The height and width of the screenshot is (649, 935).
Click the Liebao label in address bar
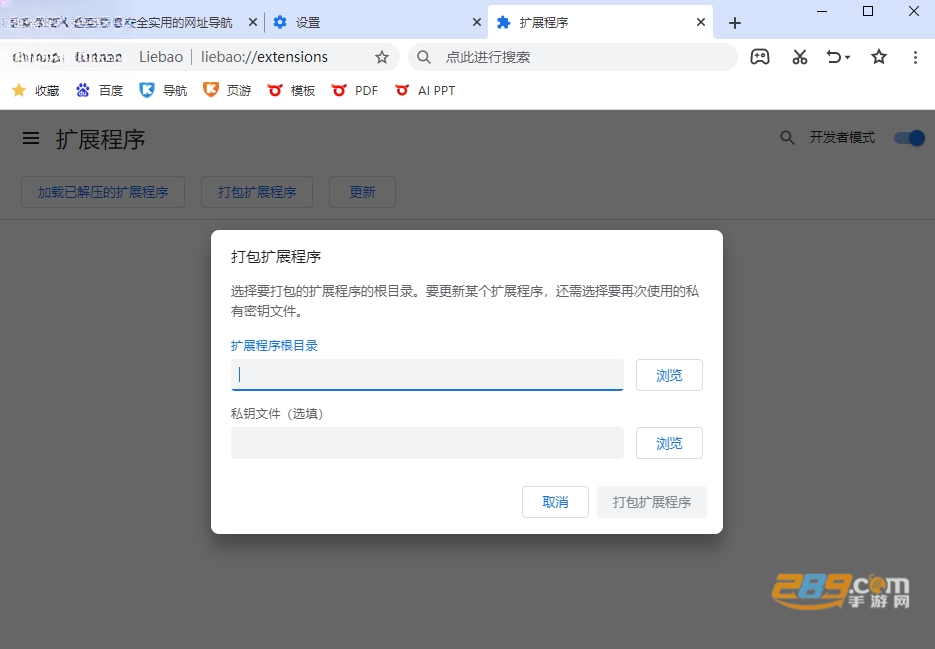[x=161, y=57]
